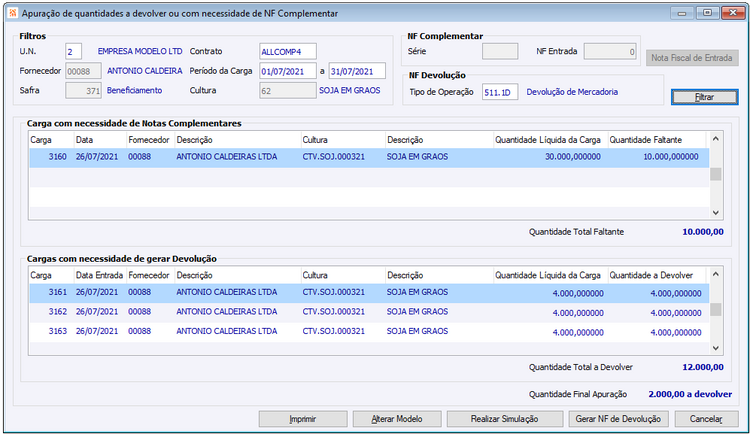Click the Período da Carga end date
Image resolution: width=750 pixels, height=434 pixels.
[356, 71]
